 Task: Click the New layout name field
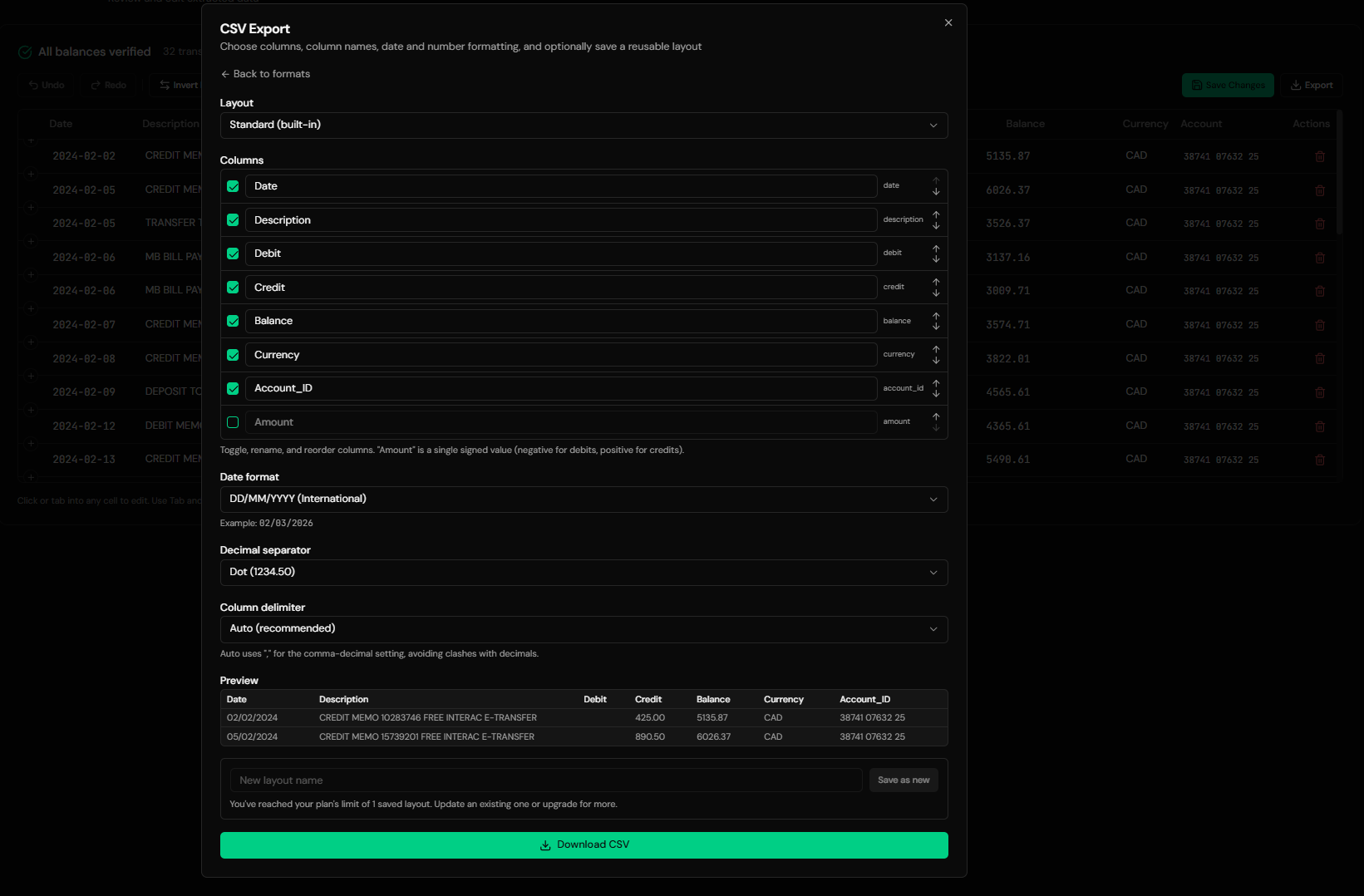coord(546,780)
